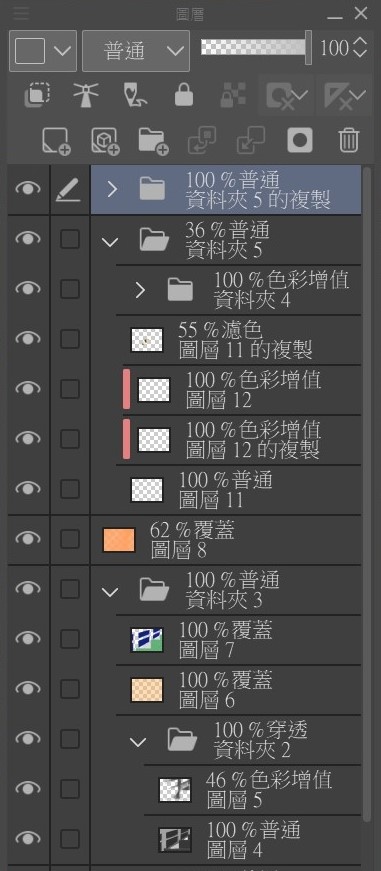Image resolution: width=381 pixels, height=871 pixels.
Task: Create a new layer folder
Action: 153,142
